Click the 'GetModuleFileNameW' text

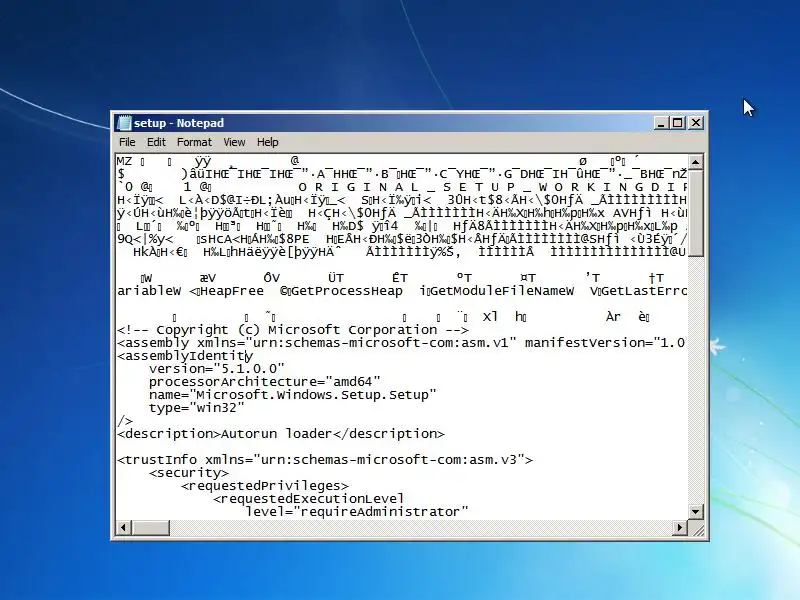(502, 291)
